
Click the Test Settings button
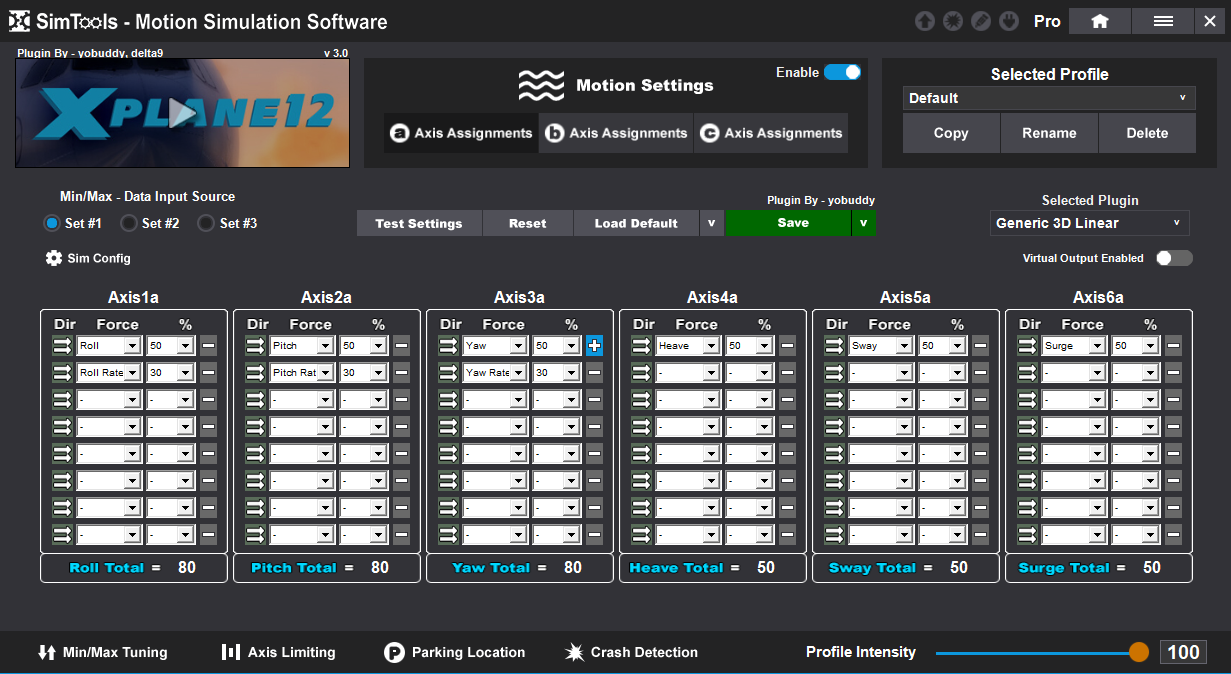tap(418, 223)
